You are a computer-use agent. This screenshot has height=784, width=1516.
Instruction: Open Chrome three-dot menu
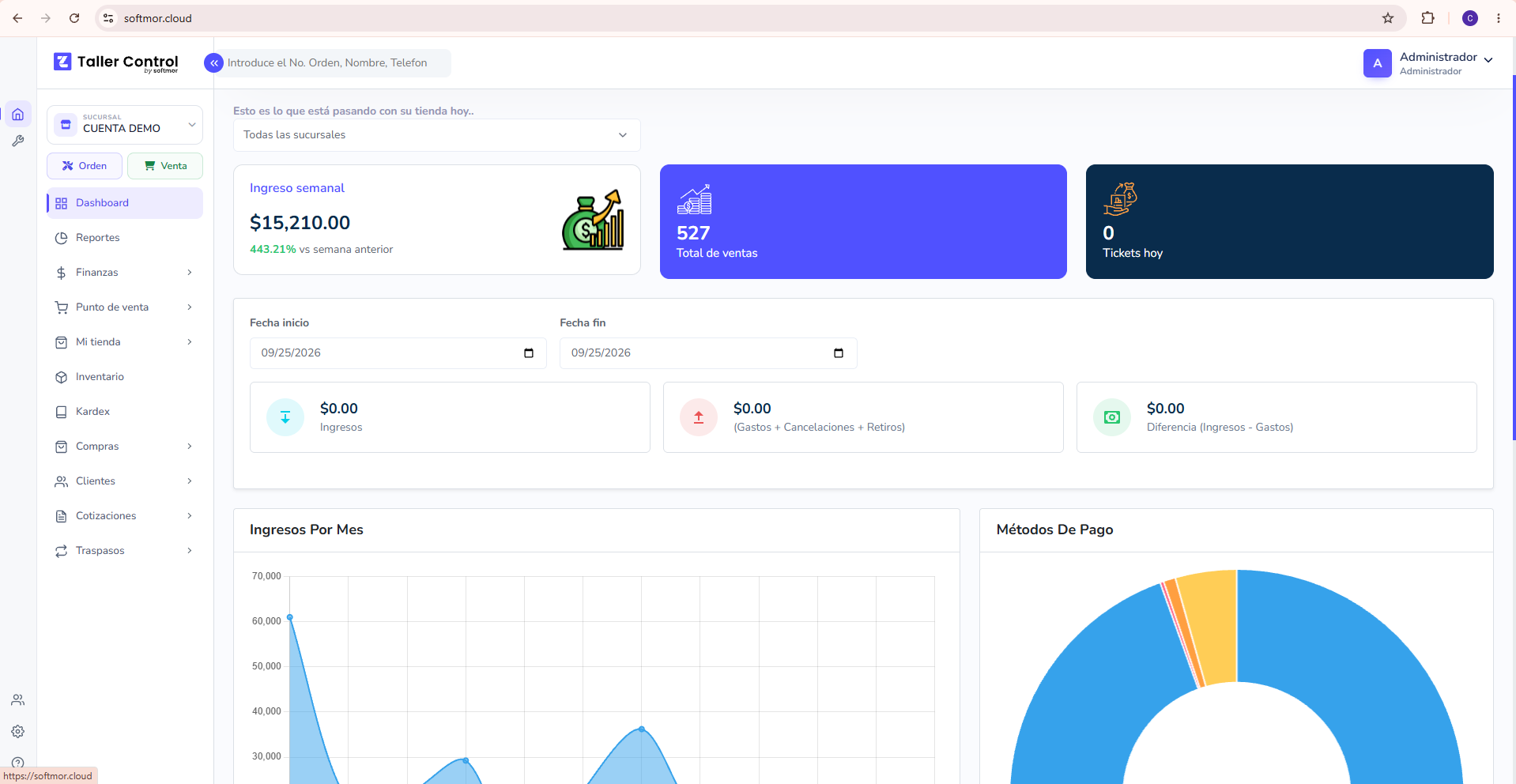[1499, 18]
